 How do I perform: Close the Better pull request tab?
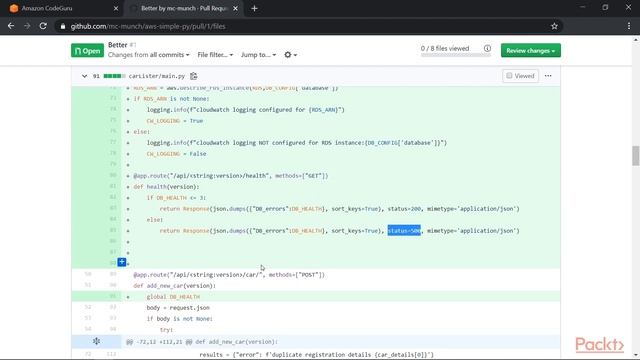235,8
